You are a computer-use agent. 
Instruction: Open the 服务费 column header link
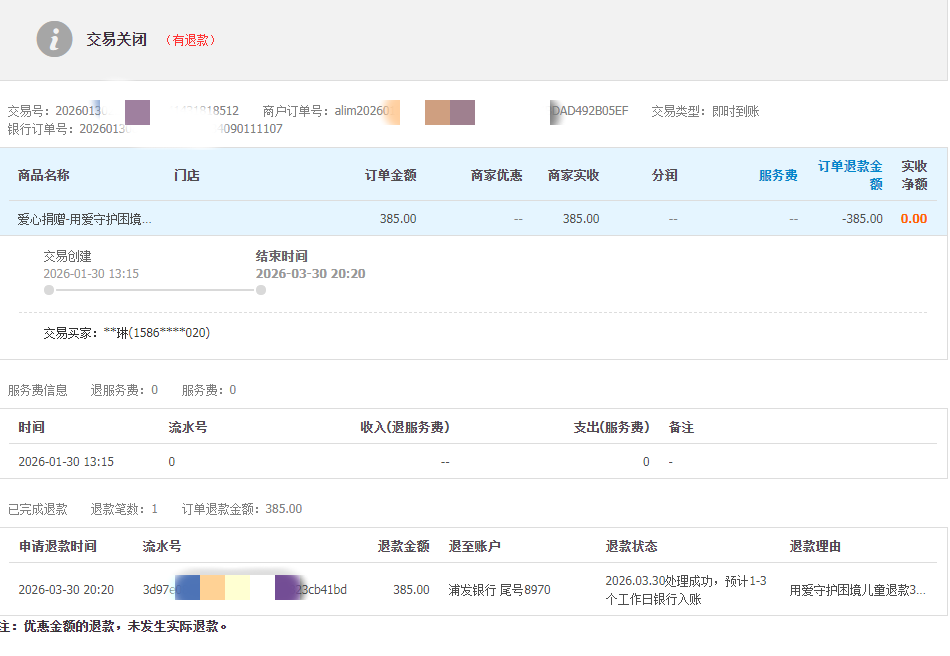778,175
